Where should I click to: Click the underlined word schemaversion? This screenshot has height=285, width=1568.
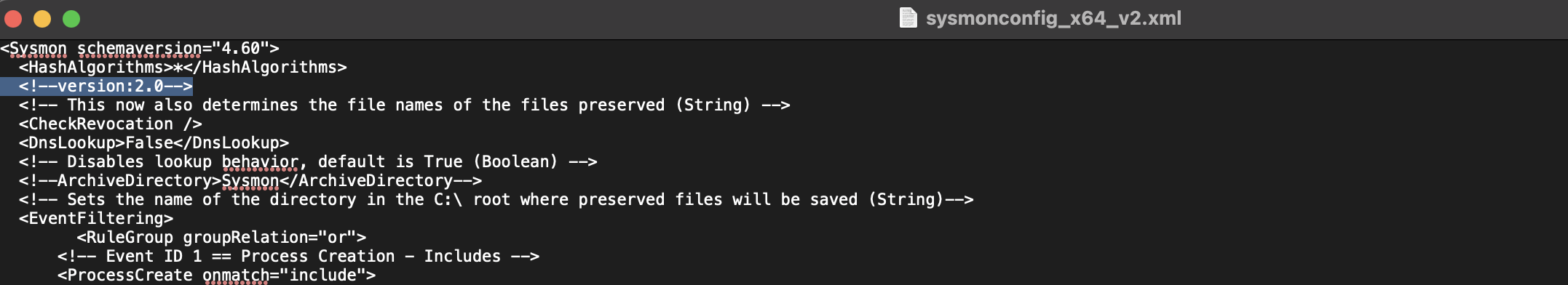139,49
